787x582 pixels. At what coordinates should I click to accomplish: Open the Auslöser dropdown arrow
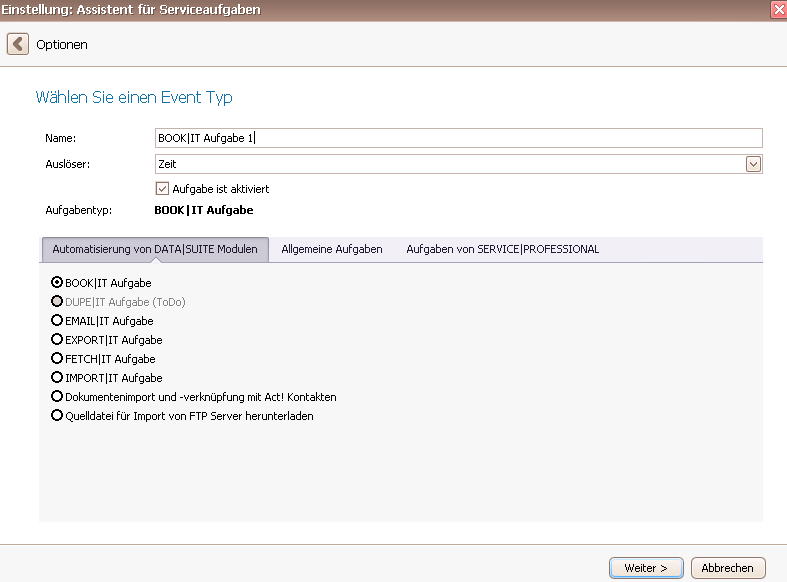(x=753, y=164)
